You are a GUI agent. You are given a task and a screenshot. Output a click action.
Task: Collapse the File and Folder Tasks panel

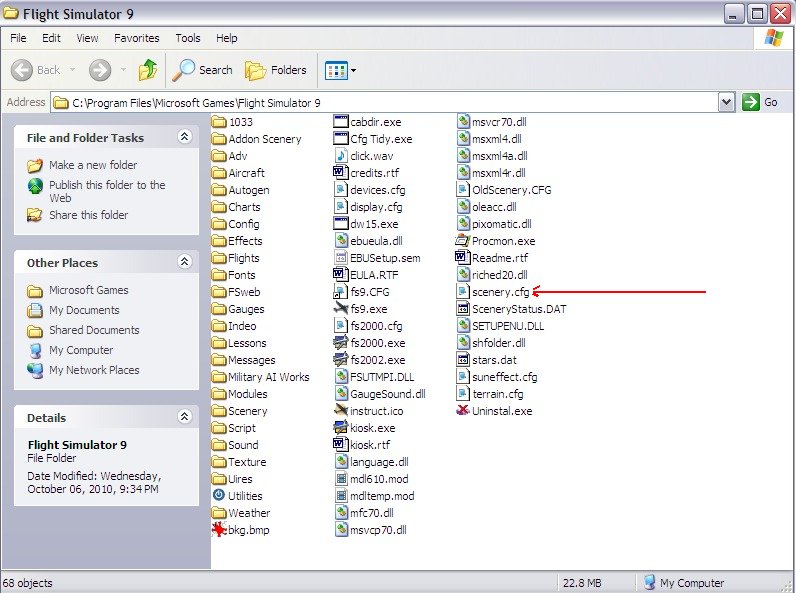(x=184, y=137)
